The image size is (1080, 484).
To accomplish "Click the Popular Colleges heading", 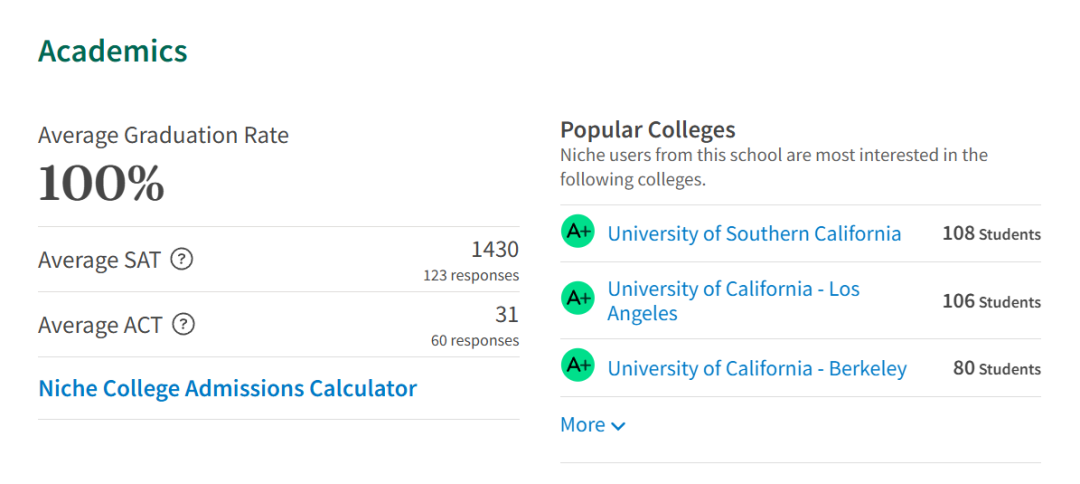I will [647, 129].
